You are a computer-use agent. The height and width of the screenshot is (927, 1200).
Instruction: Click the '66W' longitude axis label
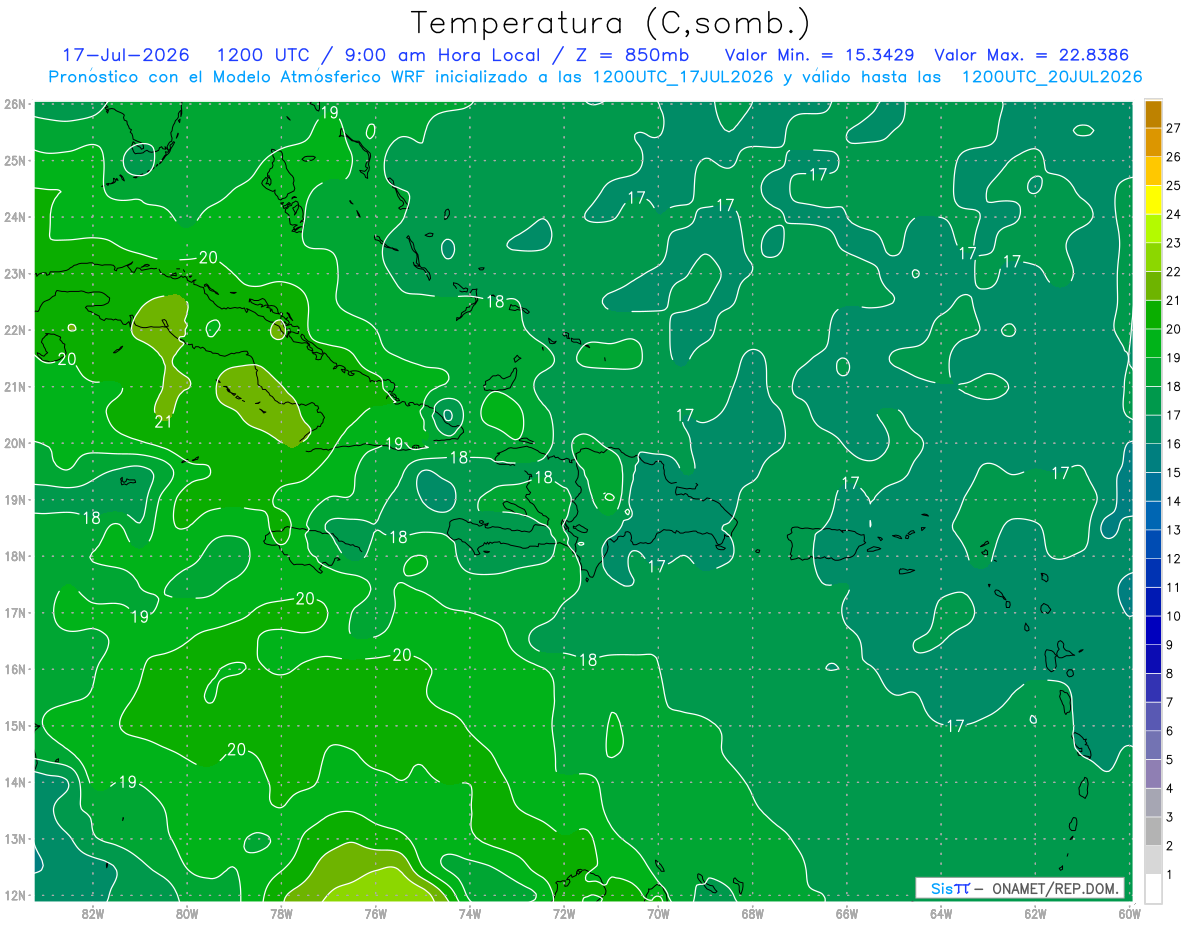point(846,913)
